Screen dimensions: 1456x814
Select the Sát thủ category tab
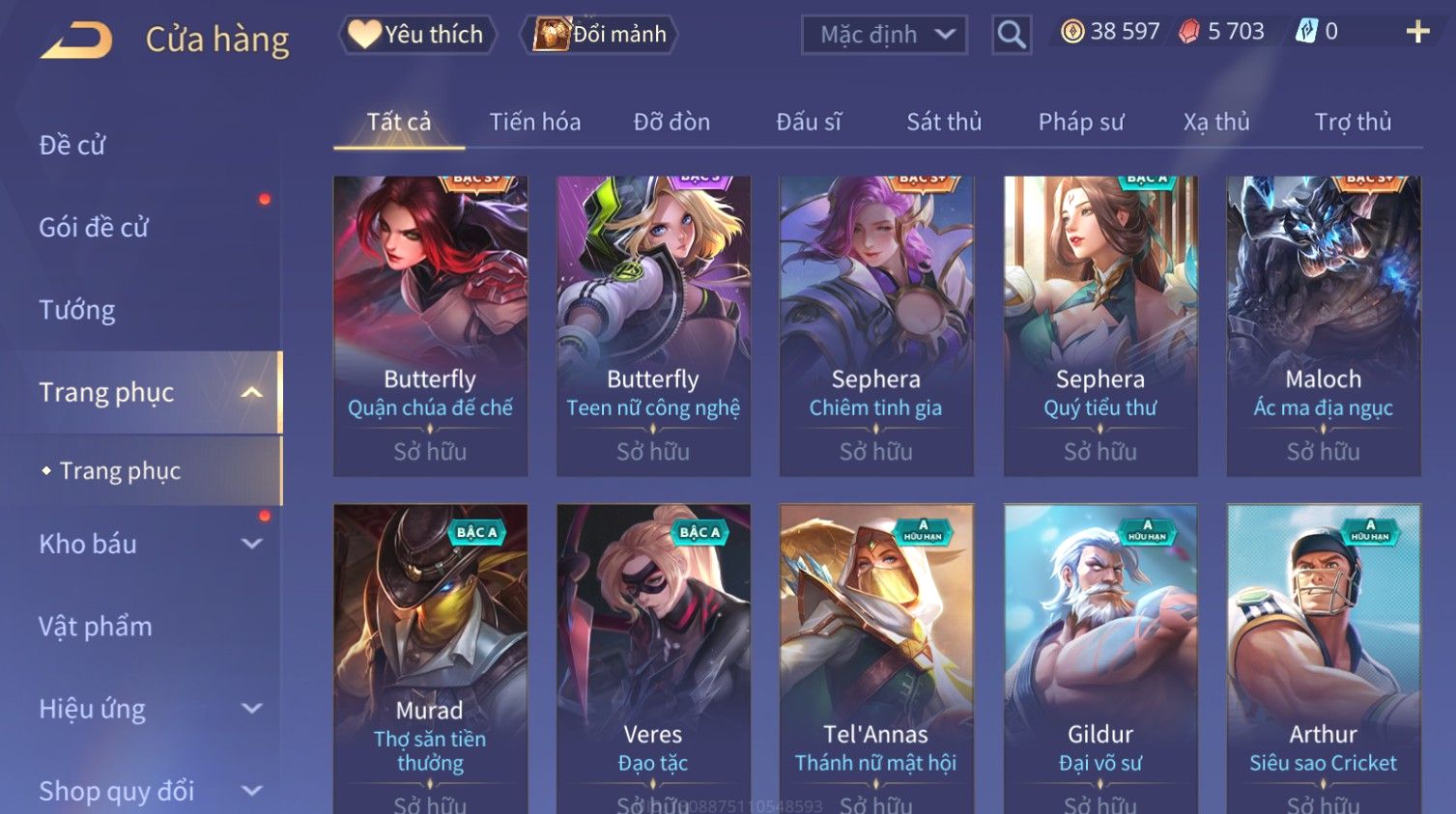(x=944, y=122)
